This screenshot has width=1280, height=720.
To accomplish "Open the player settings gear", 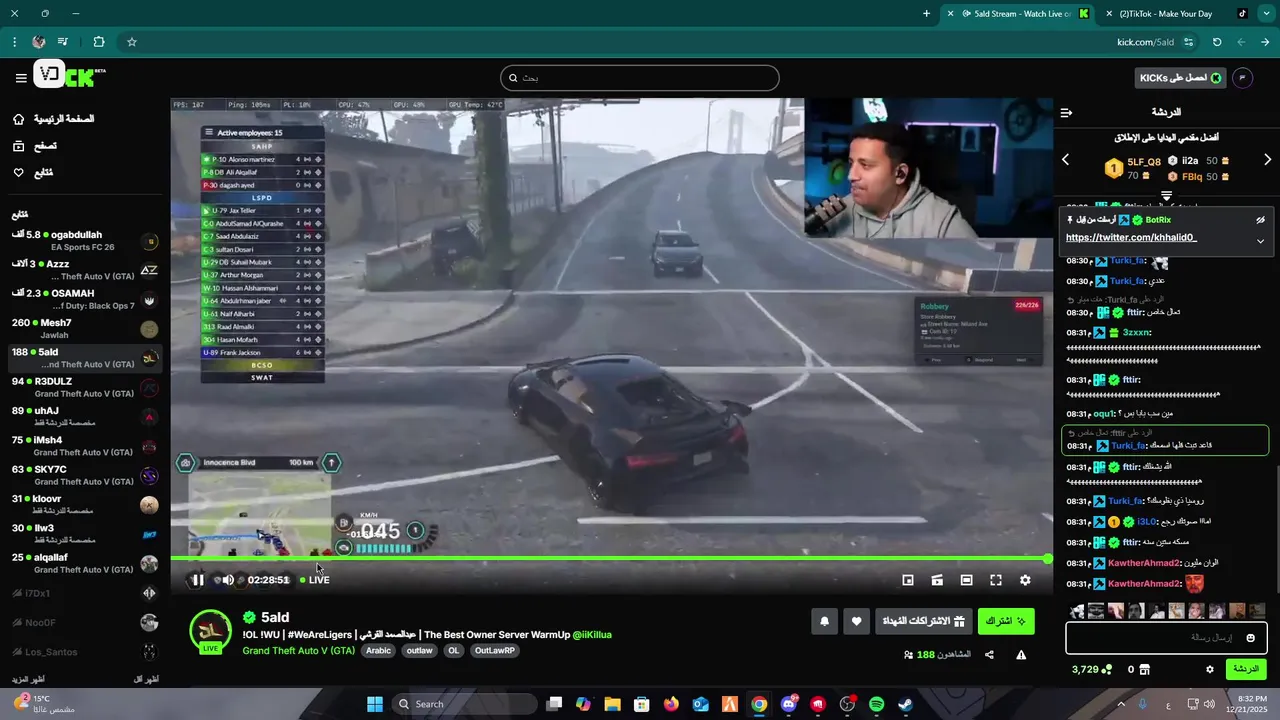I will (1025, 580).
